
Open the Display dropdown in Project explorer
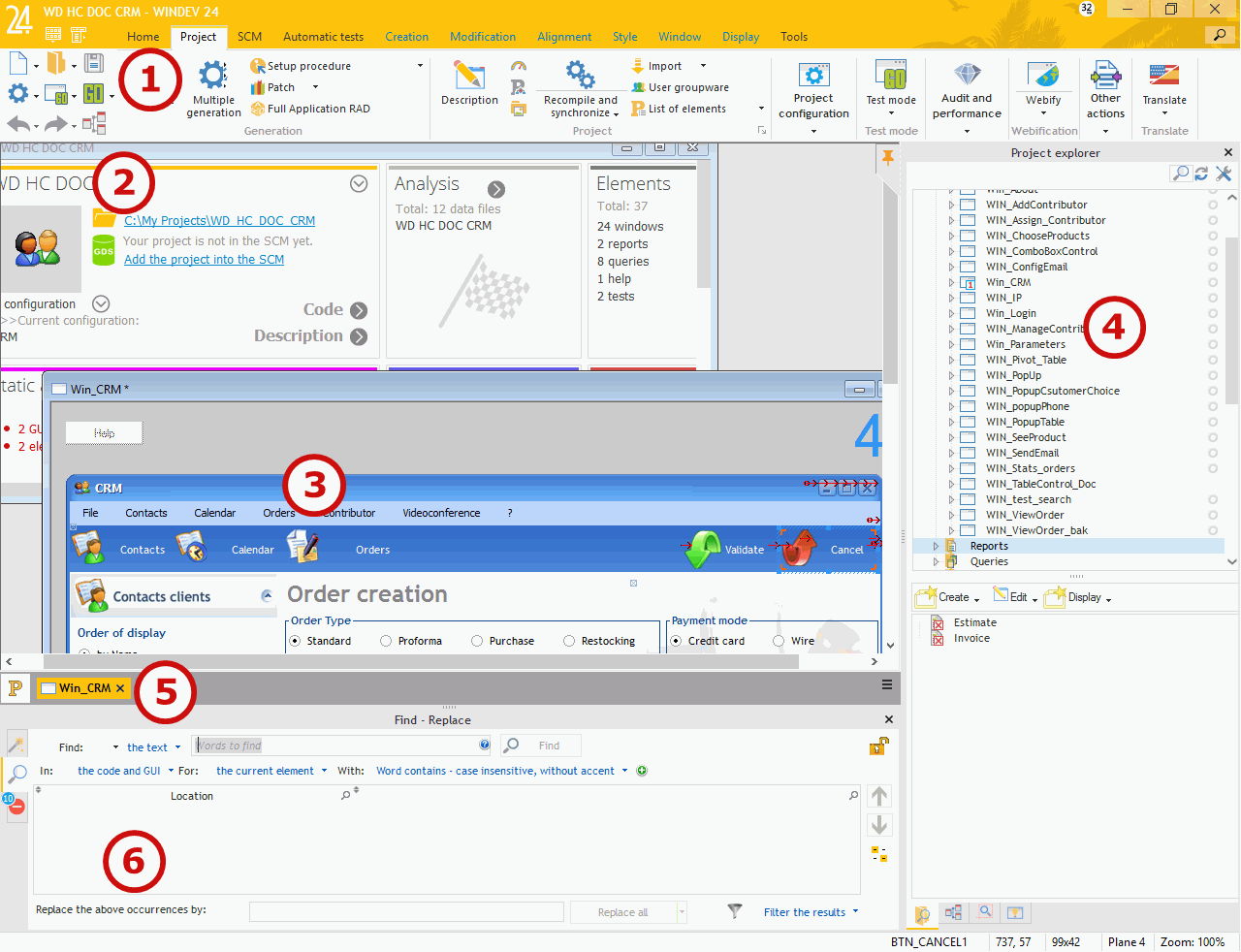pos(1077,597)
